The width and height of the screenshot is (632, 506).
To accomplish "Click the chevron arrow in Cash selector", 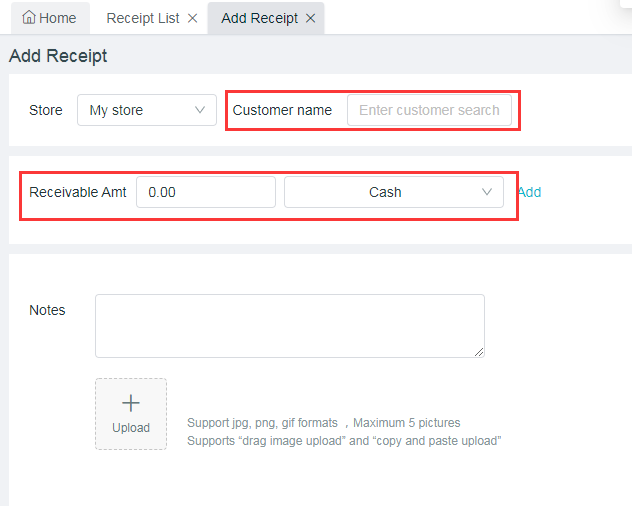I will click(x=487, y=192).
